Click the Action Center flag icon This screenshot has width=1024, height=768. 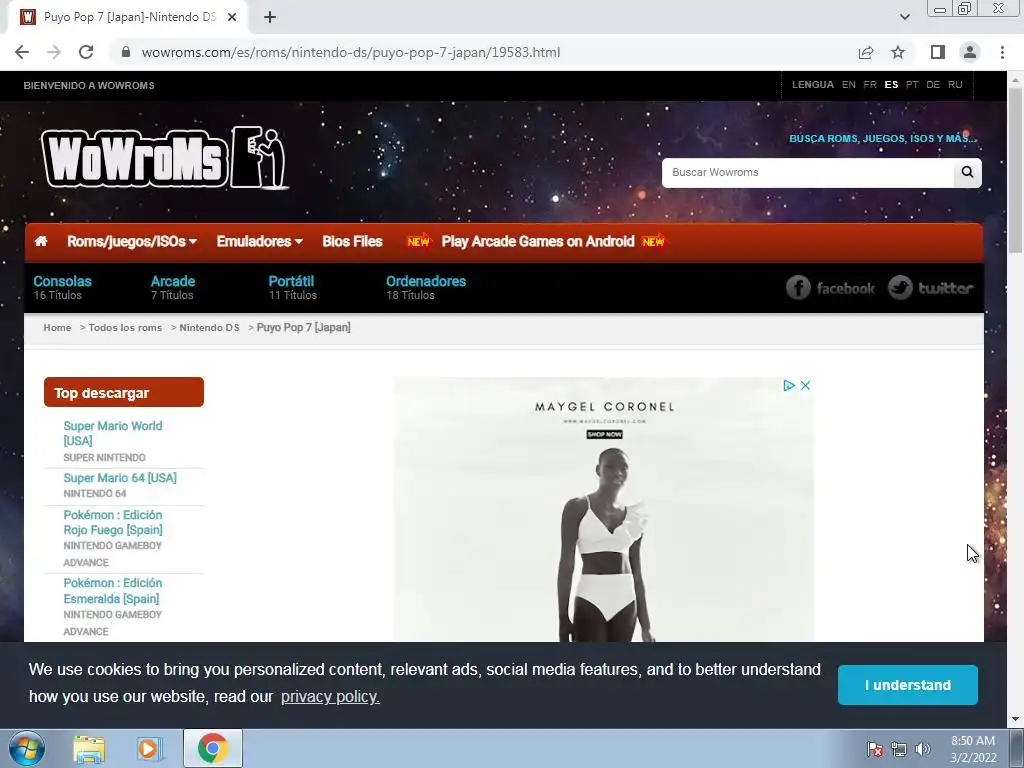tap(875, 749)
